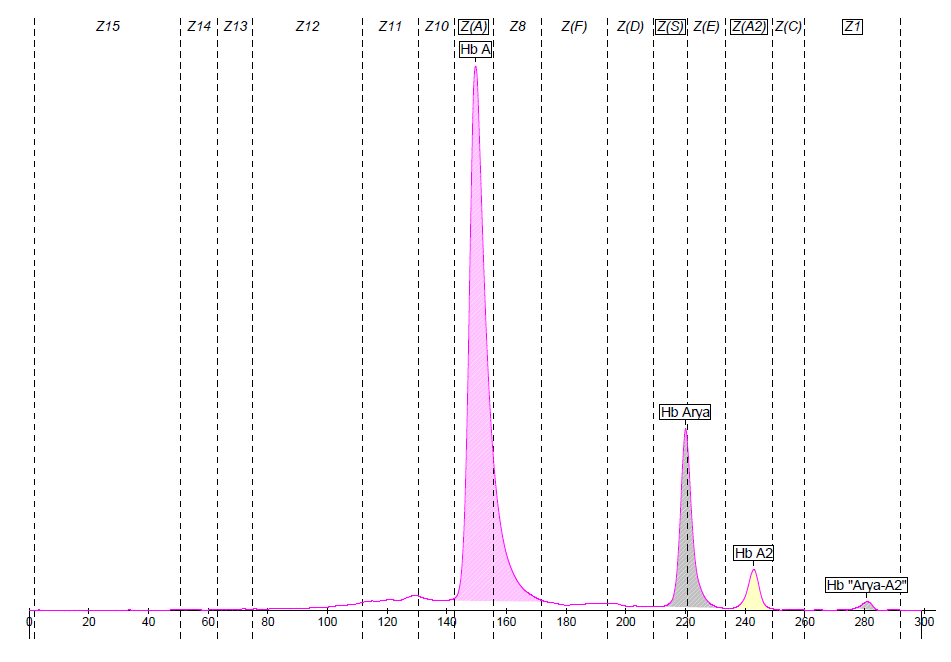Click the Z8 zone label
Screen dimensions: 951x662
click(517, 27)
